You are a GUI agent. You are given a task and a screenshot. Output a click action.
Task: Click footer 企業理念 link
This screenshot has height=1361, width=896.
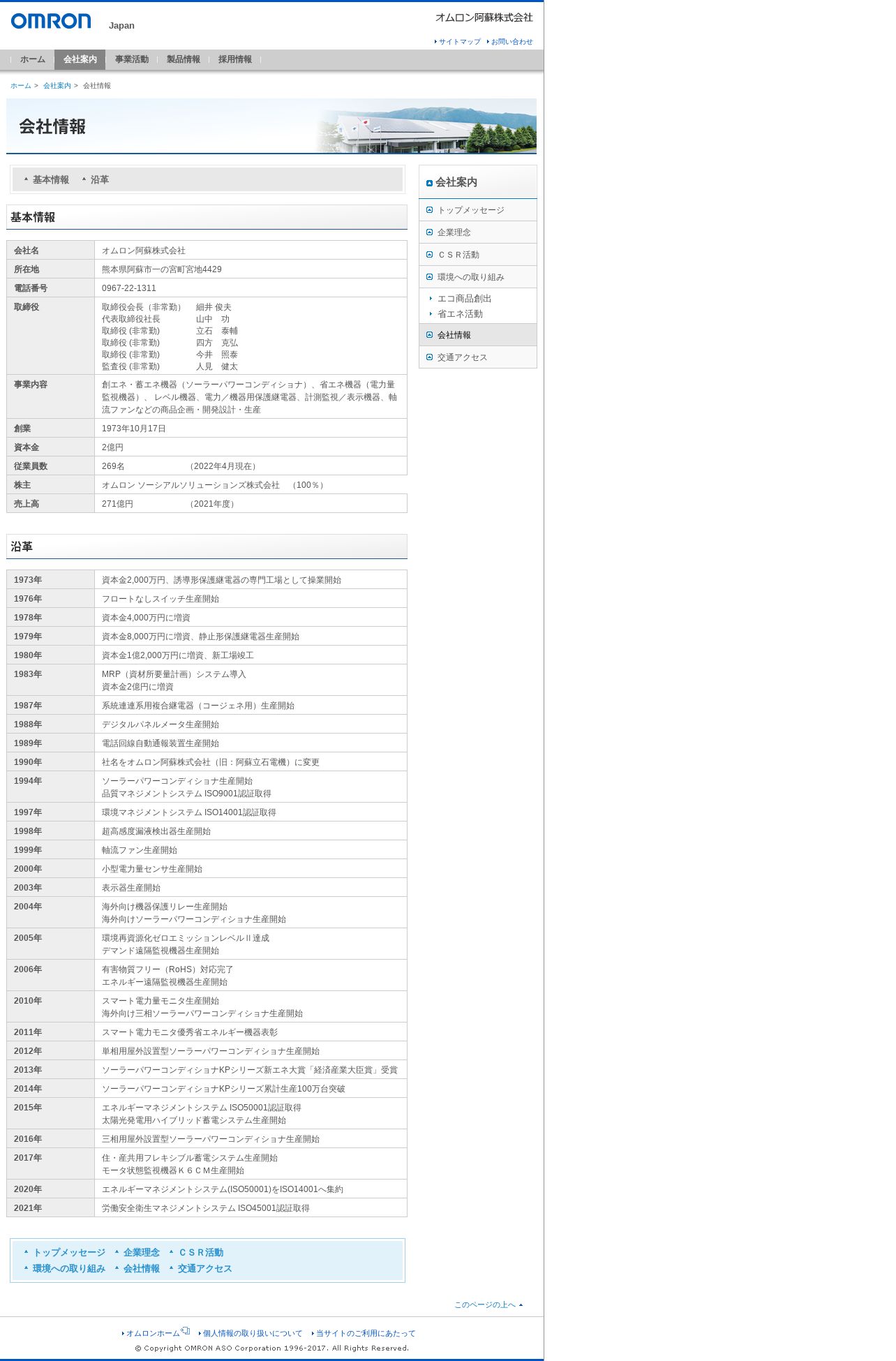[142, 1252]
